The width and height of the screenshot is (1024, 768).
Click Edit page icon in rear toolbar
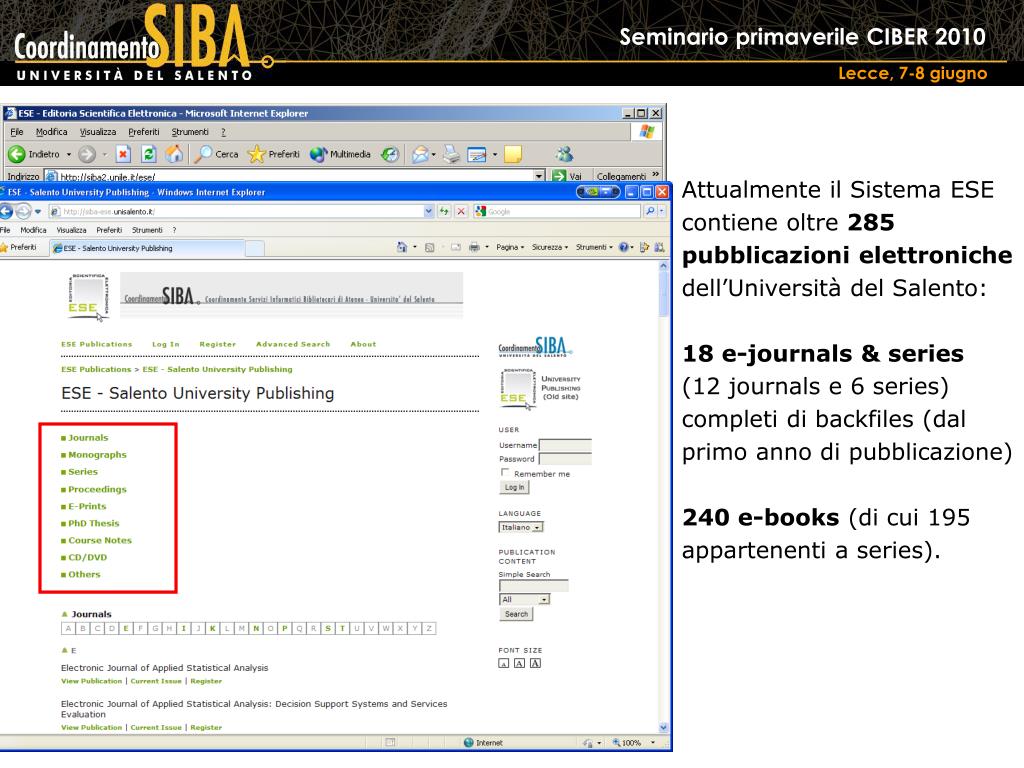pos(477,155)
